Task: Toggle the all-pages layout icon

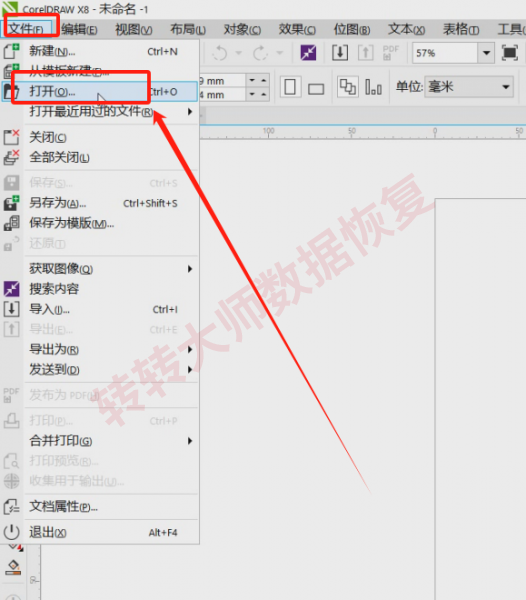Action: pyautogui.click(x=348, y=87)
